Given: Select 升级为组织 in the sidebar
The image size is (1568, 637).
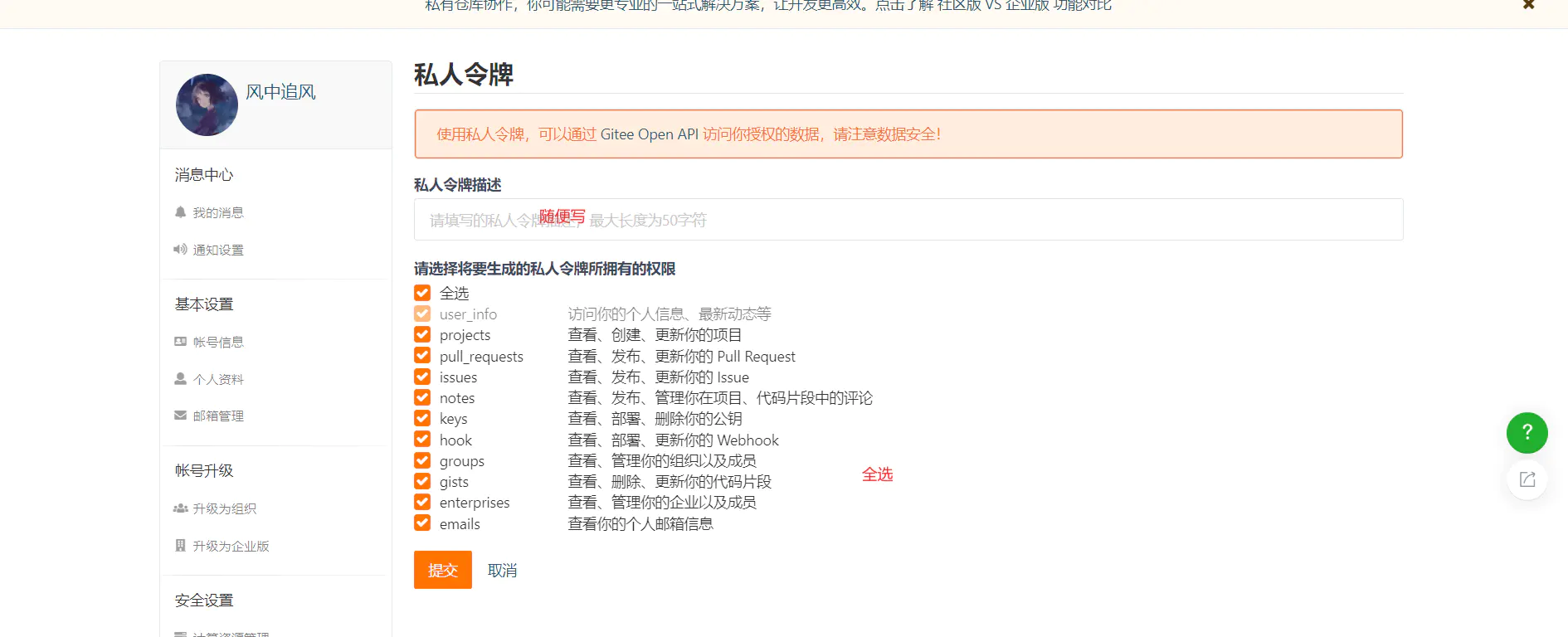Looking at the screenshot, I should tap(225, 509).
